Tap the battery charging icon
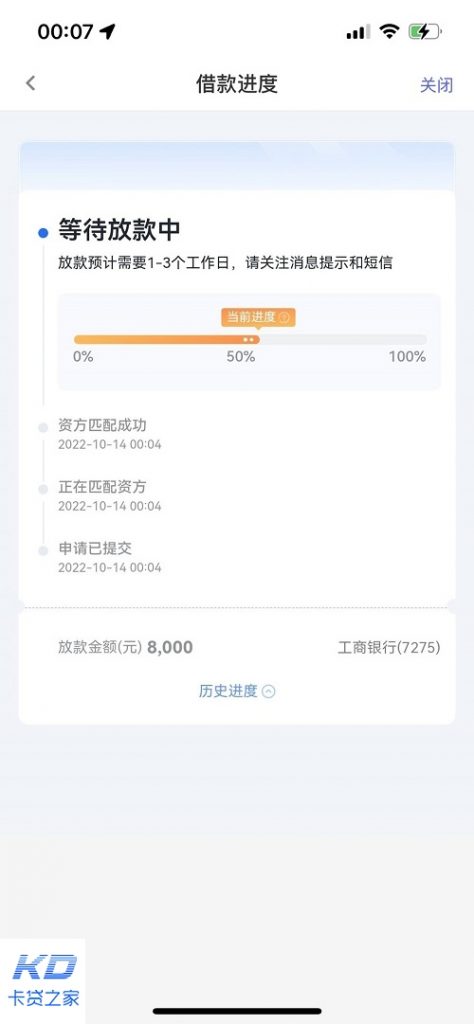 point(424,31)
